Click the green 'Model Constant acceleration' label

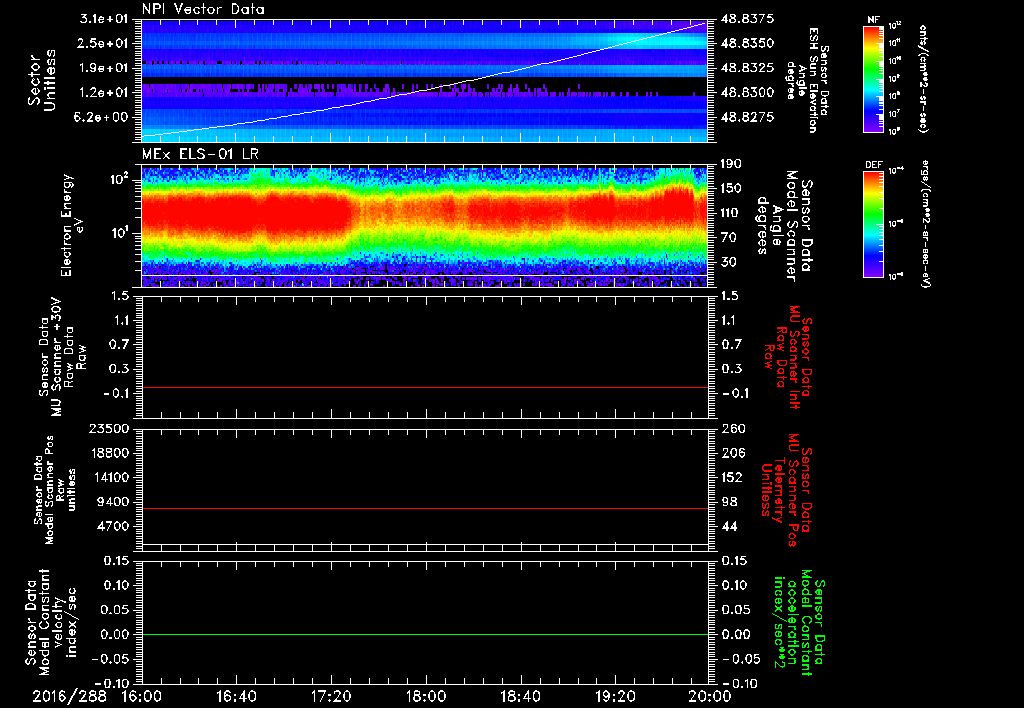click(x=799, y=622)
